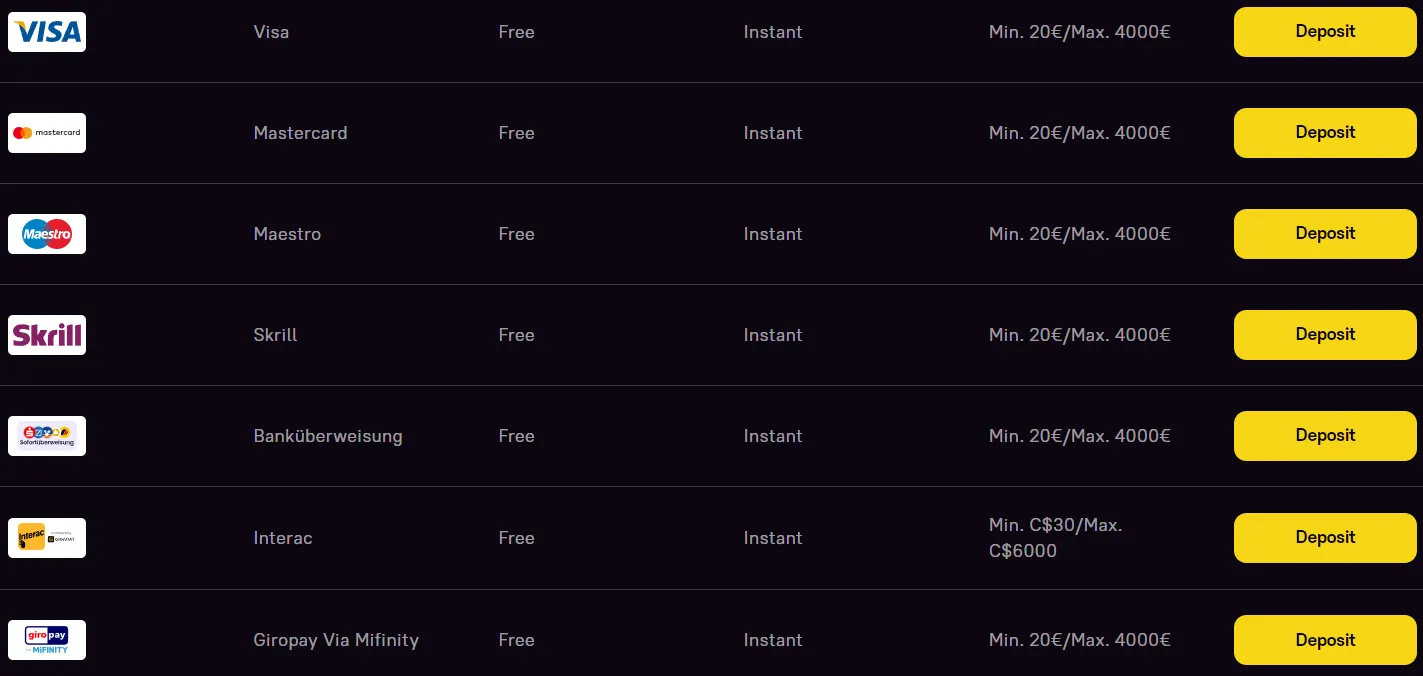The image size is (1423, 676).
Task: Click the Giropay Via Mifinity label
Action: [x=336, y=640]
